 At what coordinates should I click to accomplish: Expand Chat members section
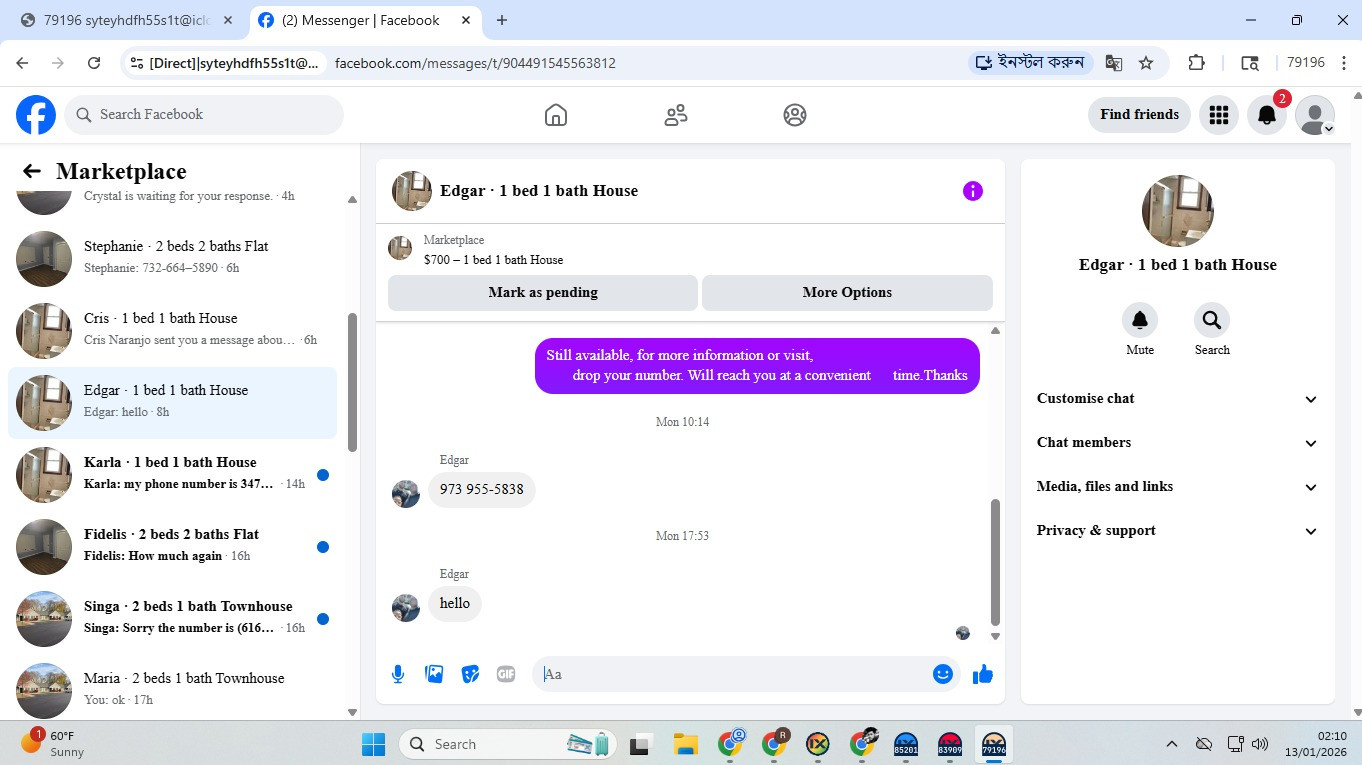(x=1178, y=443)
